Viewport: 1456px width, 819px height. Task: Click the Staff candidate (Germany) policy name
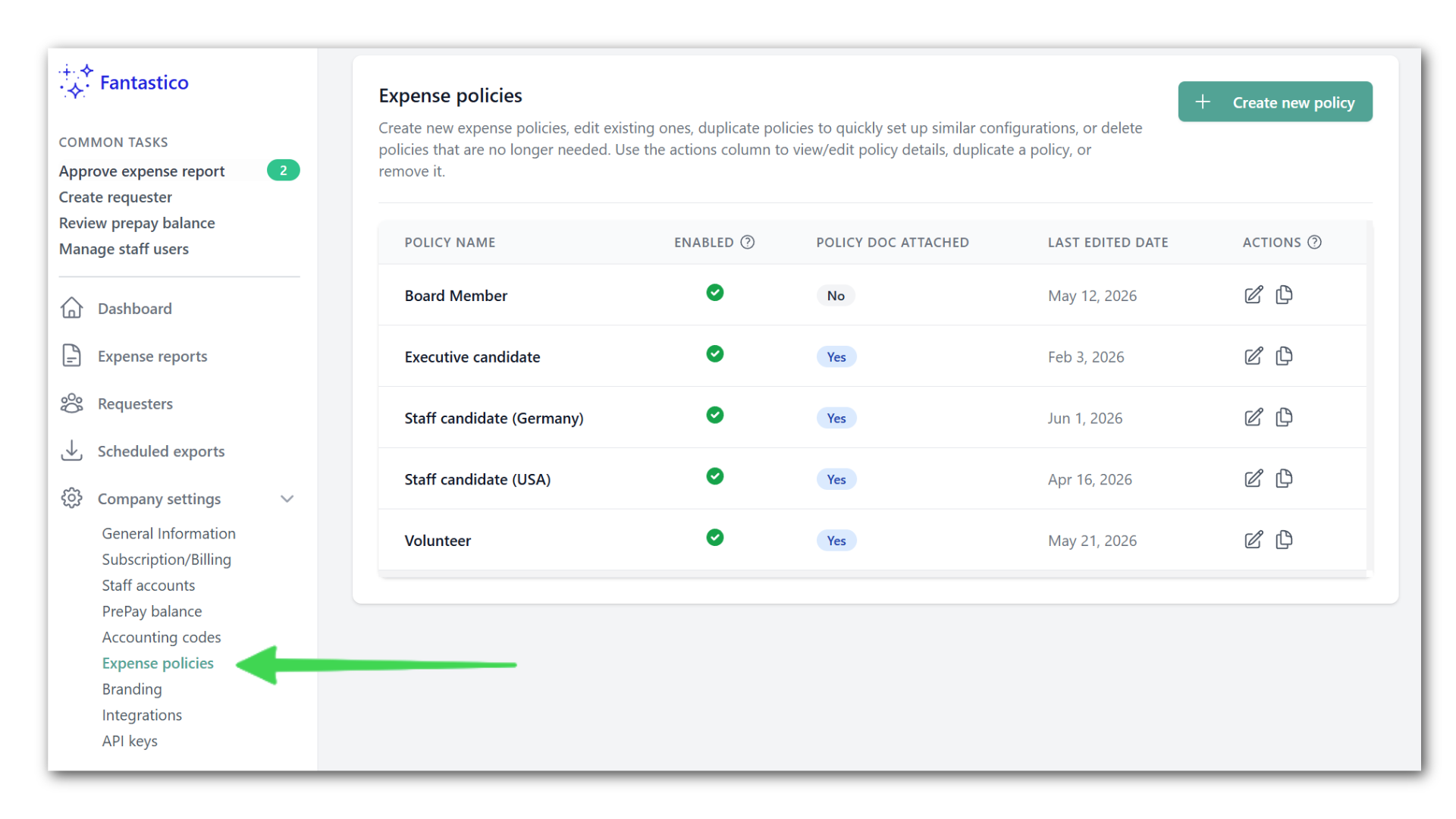(x=494, y=419)
